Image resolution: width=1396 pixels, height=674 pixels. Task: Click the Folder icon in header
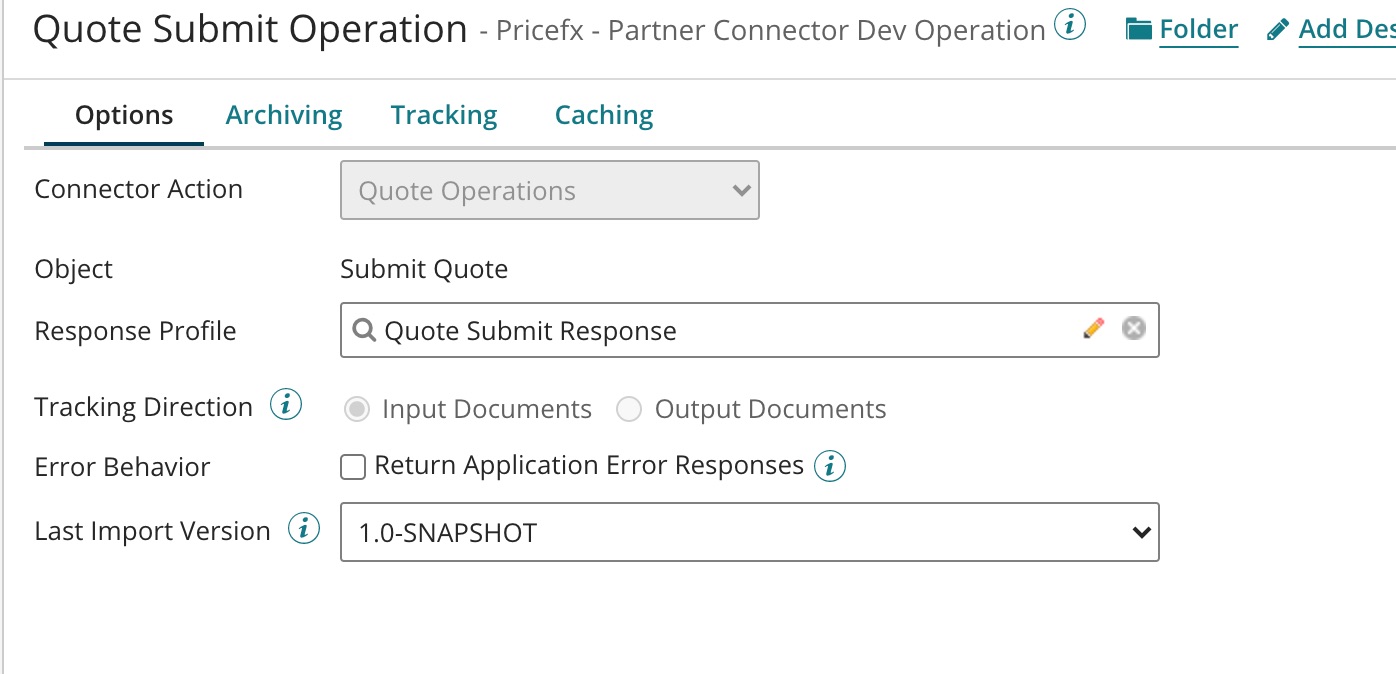click(1138, 30)
